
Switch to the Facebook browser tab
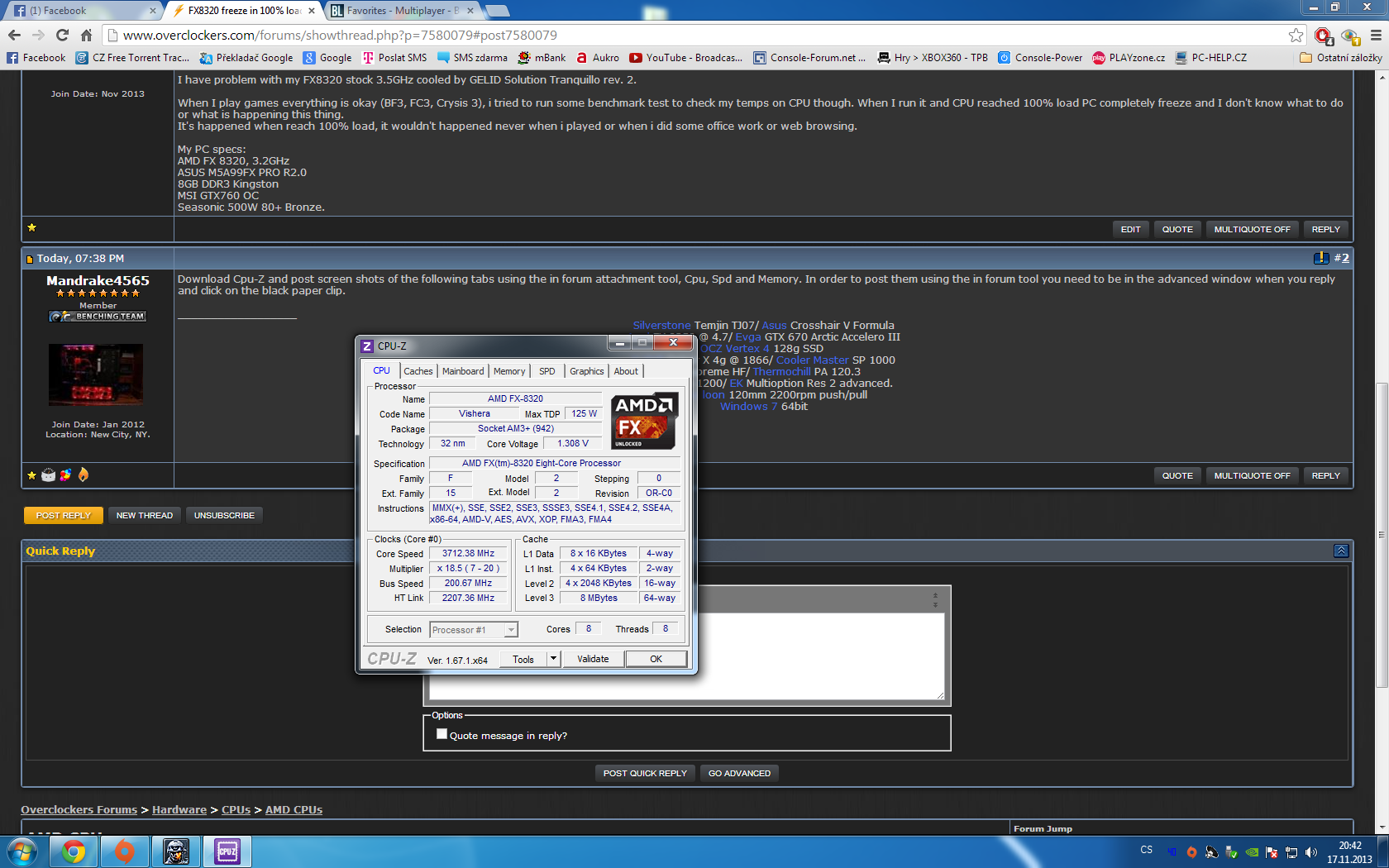(x=83, y=11)
